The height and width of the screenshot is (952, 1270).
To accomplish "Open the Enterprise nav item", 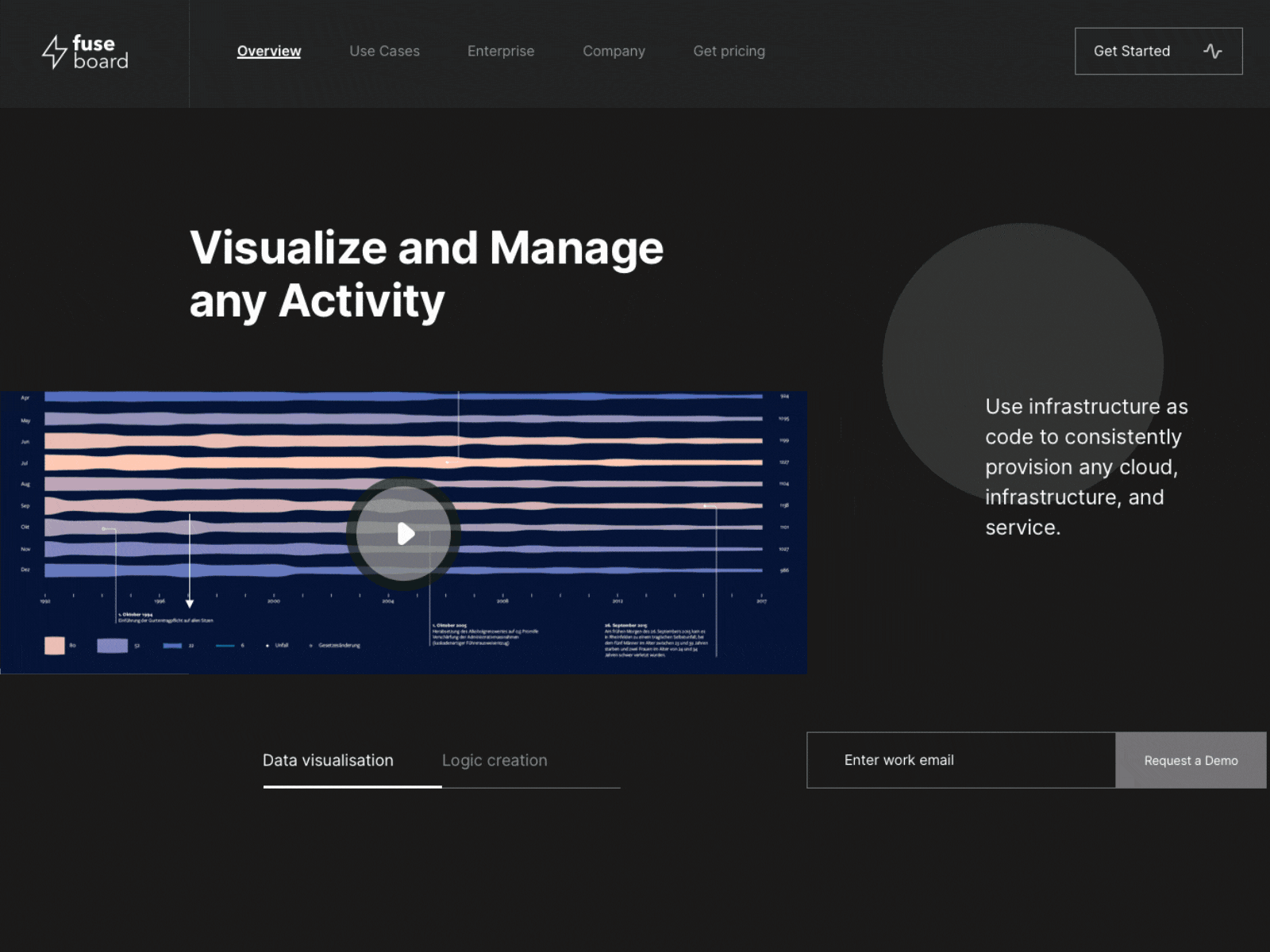I will point(501,51).
